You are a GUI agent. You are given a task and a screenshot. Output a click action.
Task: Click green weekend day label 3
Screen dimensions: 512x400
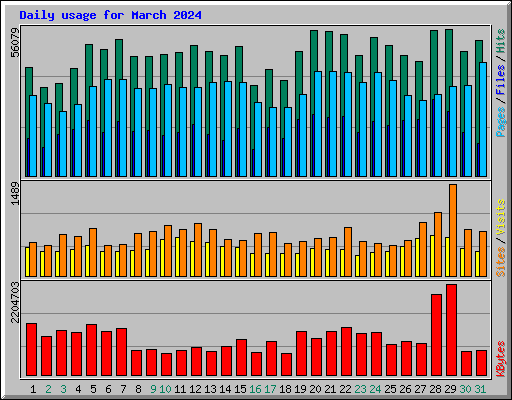click(x=63, y=389)
